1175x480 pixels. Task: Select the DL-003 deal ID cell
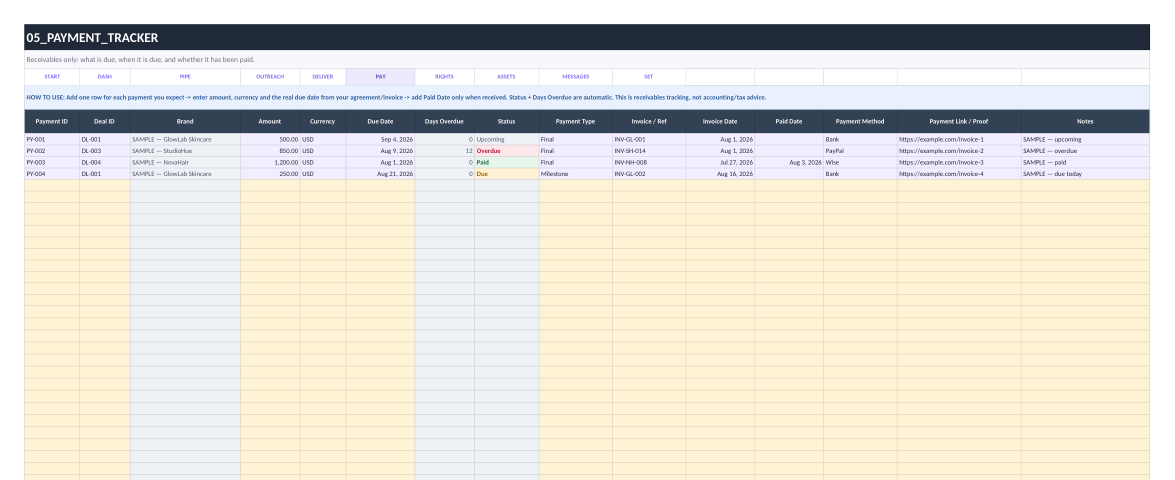(105, 151)
